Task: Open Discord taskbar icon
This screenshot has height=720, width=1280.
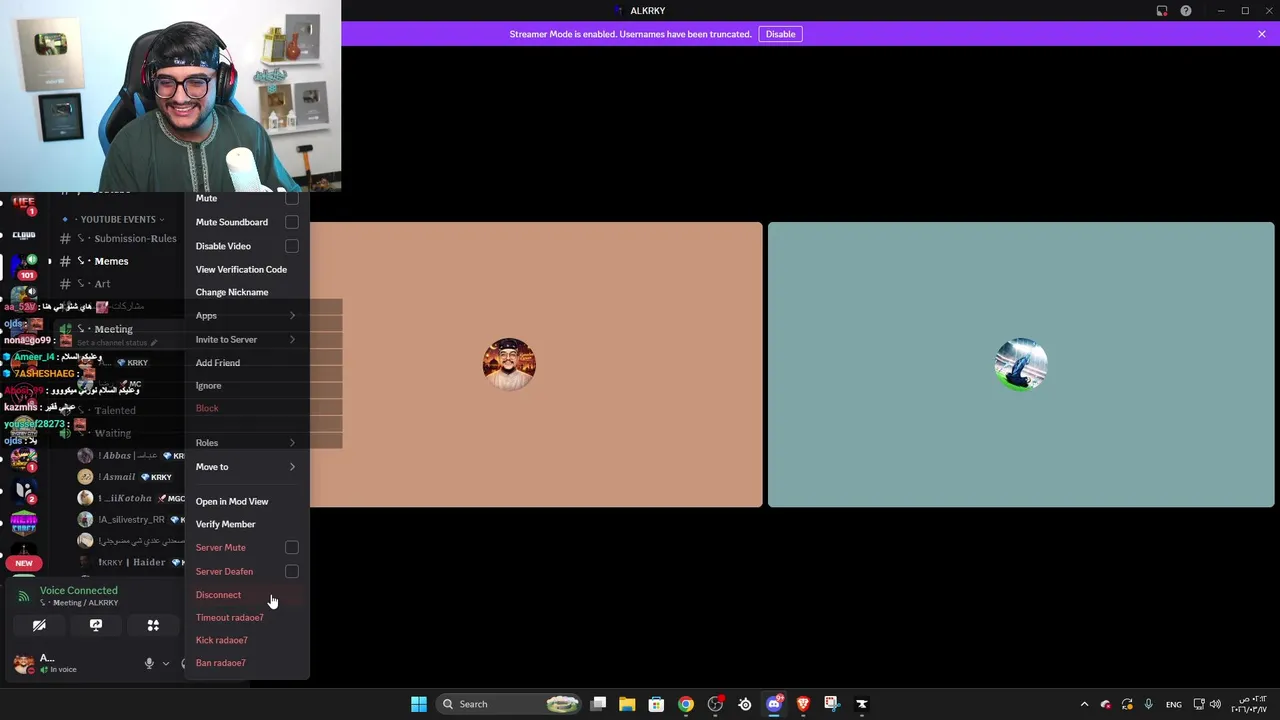Action: pyautogui.click(x=774, y=704)
